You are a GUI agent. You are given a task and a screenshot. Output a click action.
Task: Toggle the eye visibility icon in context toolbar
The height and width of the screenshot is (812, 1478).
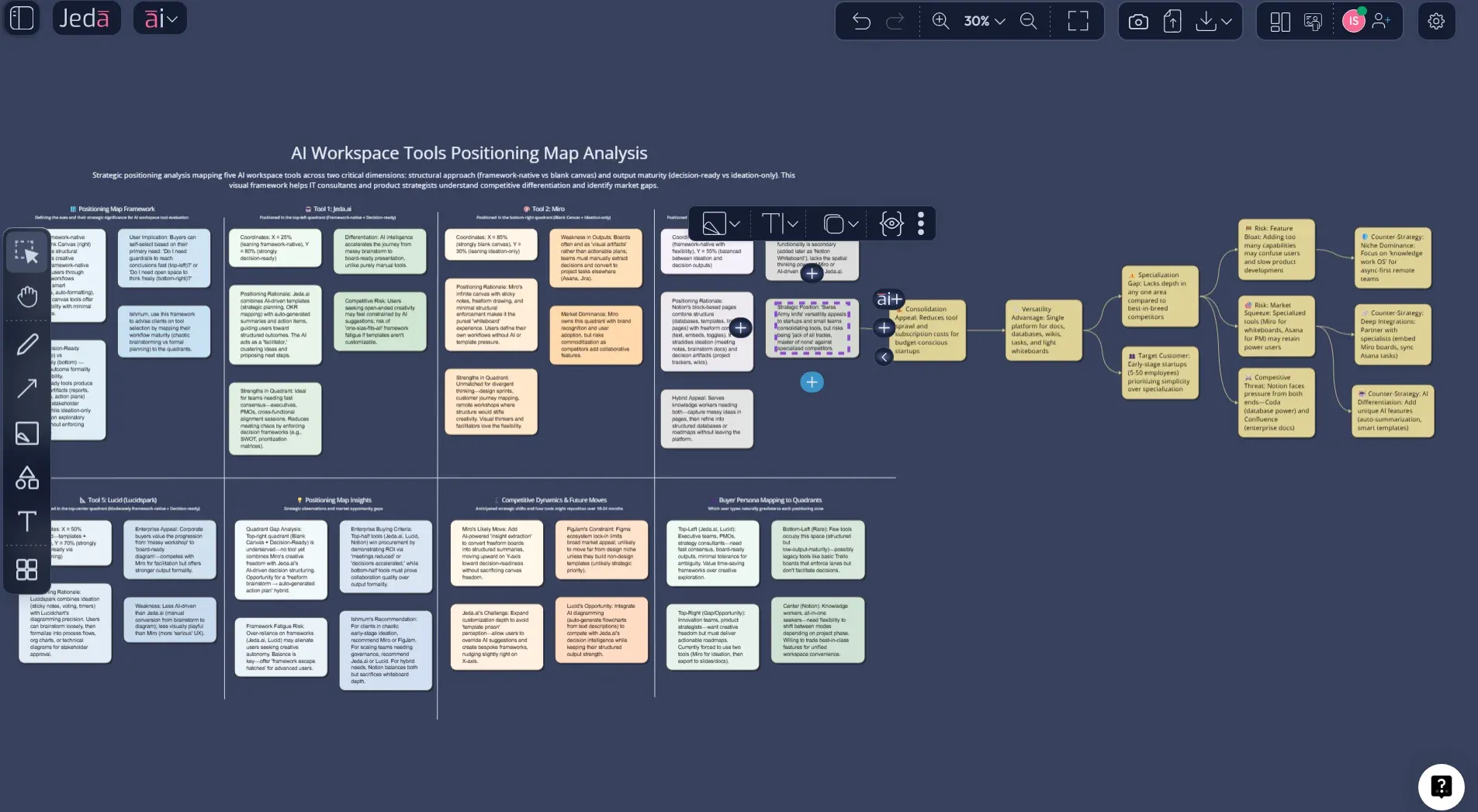pos(890,223)
